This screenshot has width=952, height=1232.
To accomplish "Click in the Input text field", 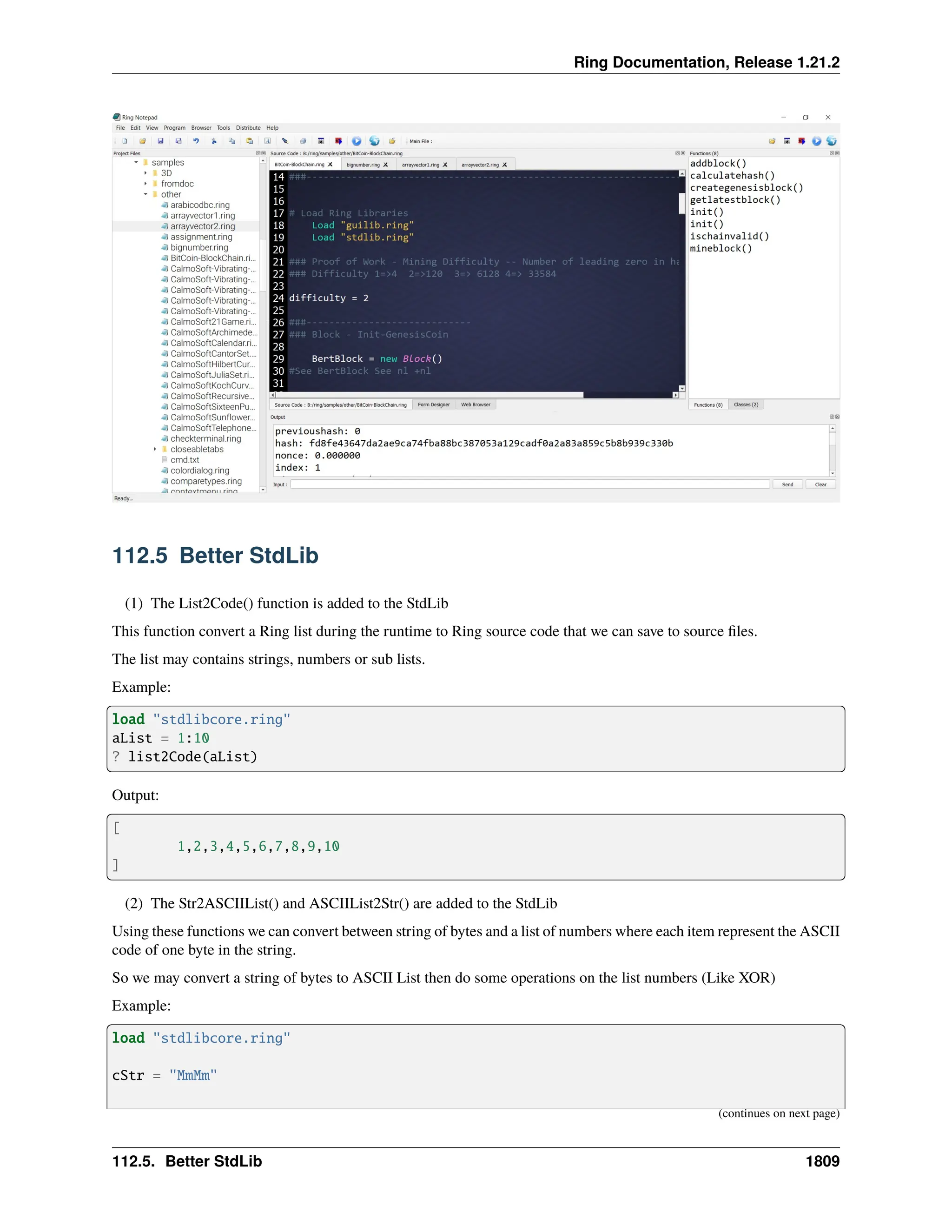I will 529,484.
